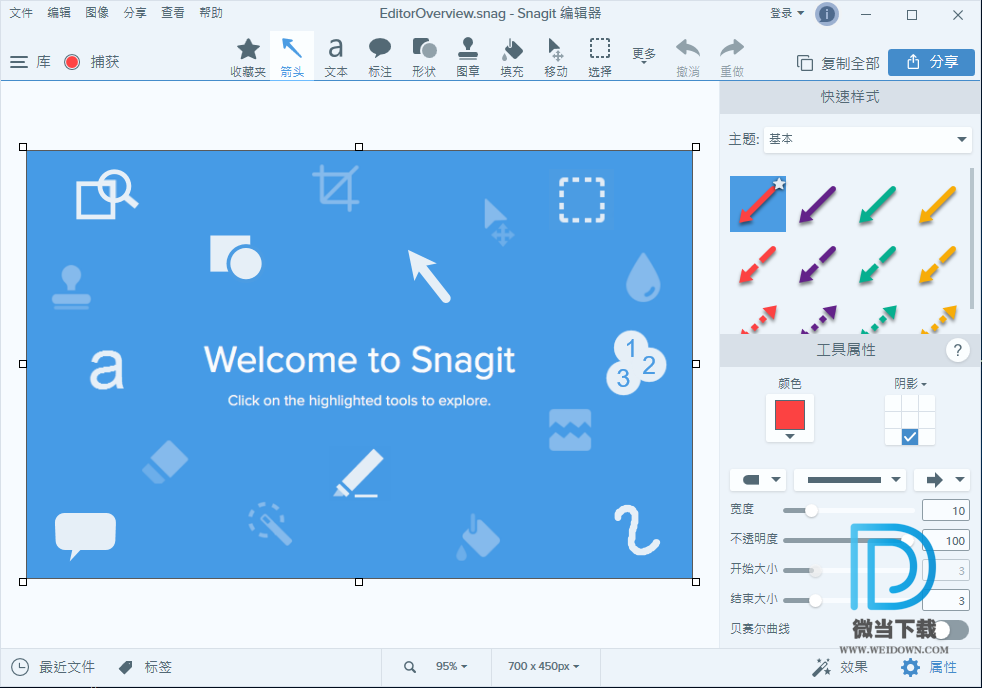
Task: Expand the 更多 more tools dropdown
Action: [x=643, y=56]
